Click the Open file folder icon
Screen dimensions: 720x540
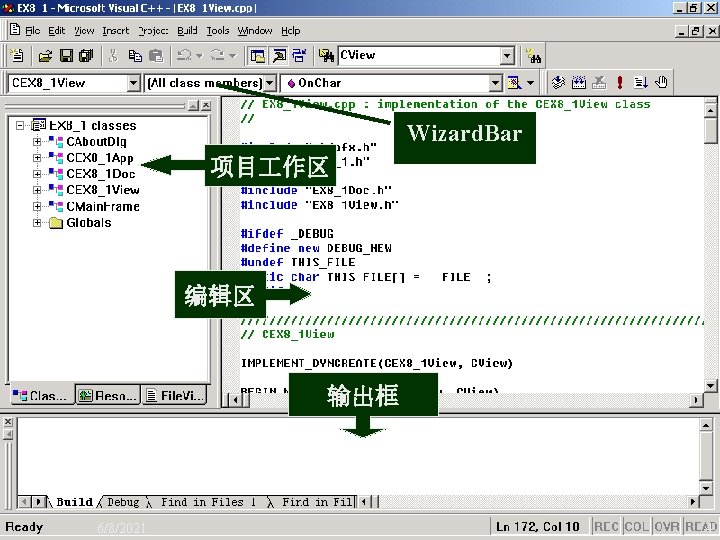click(x=45, y=56)
